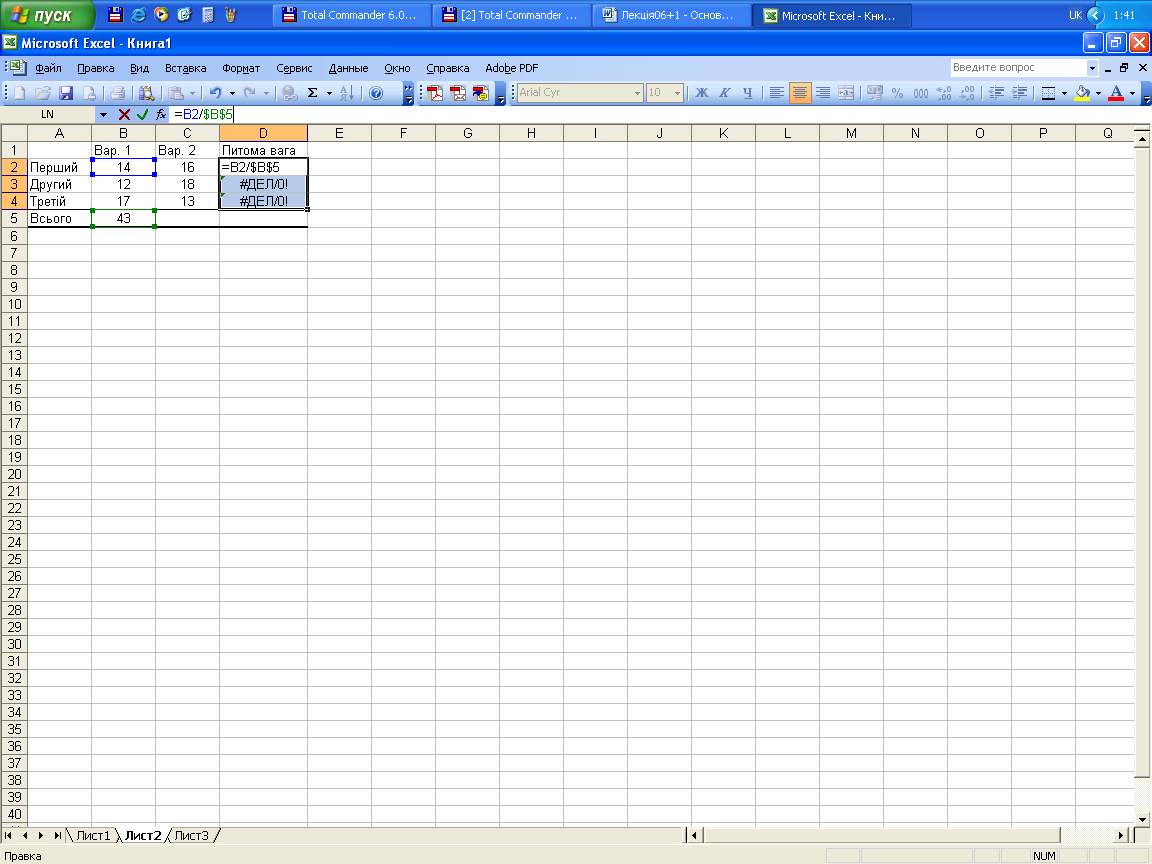Open Font Color dropdown arrow

(1132, 93)
